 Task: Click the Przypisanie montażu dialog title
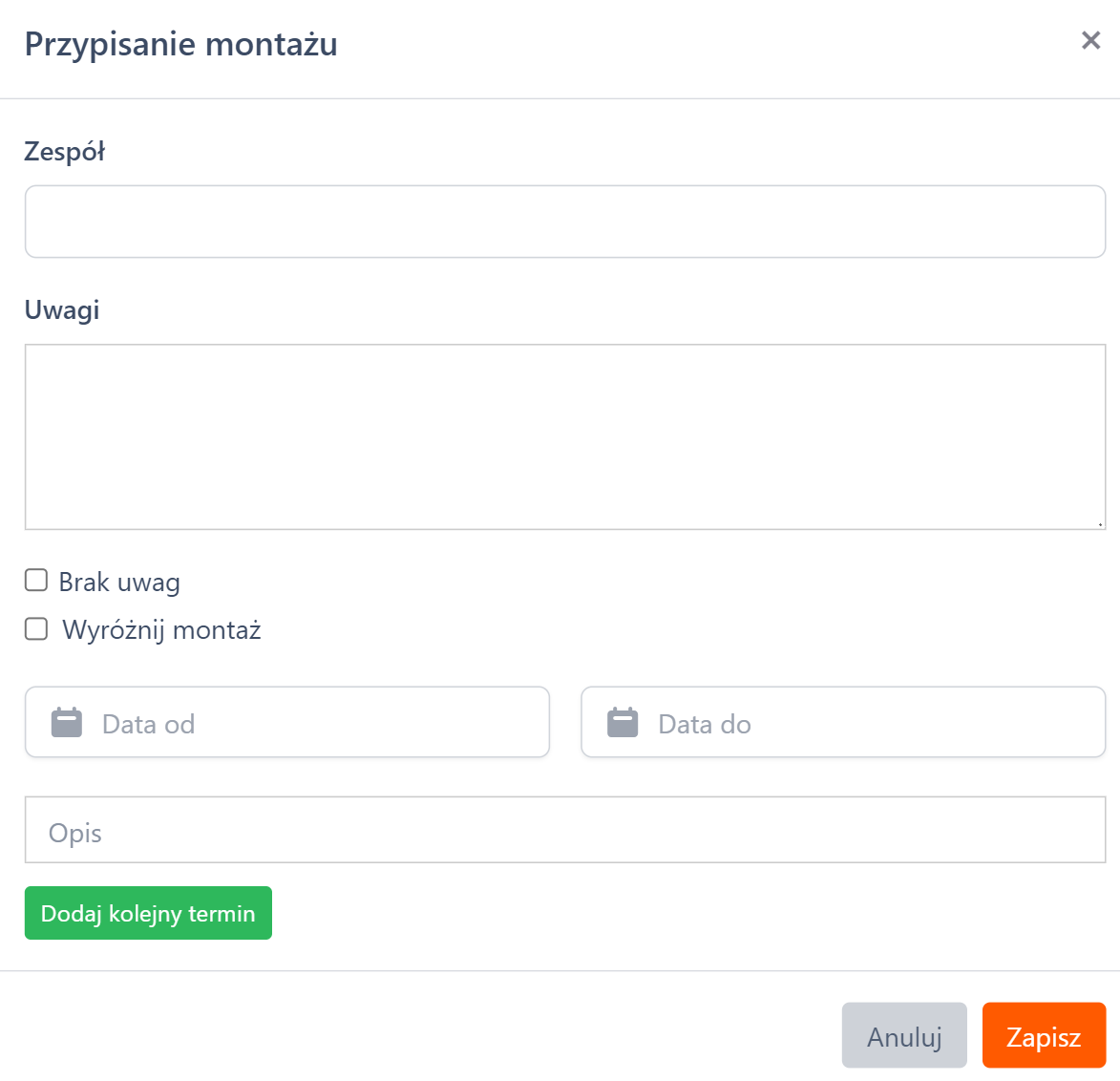(180, 44)
